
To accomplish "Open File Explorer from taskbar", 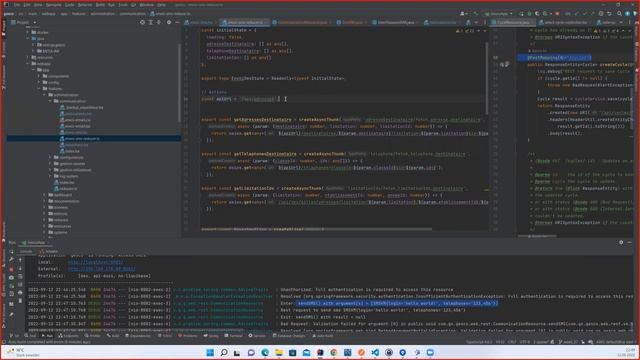I will (279, 353).
